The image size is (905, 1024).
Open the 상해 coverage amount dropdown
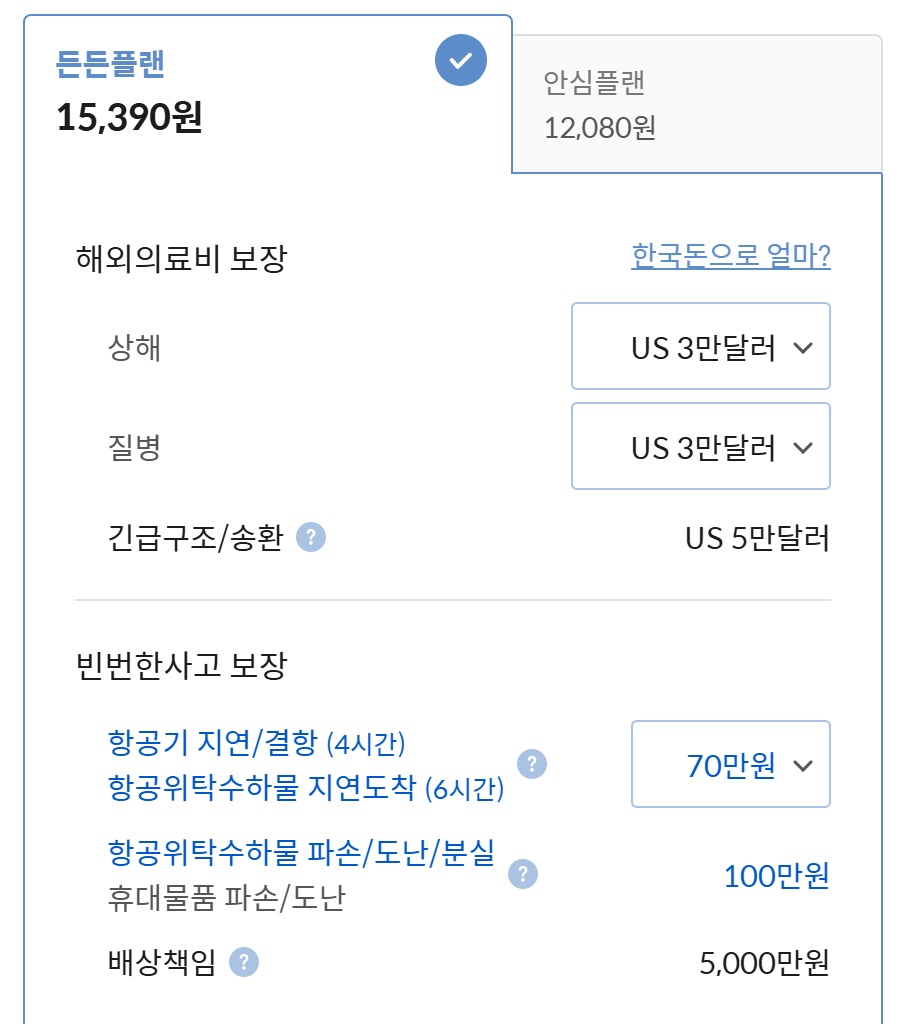[700, 346]
